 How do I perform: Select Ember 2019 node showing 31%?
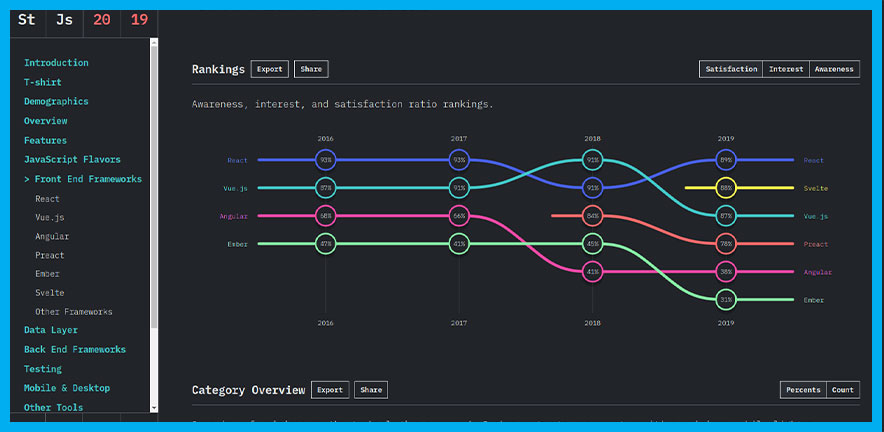coord(726,299)
